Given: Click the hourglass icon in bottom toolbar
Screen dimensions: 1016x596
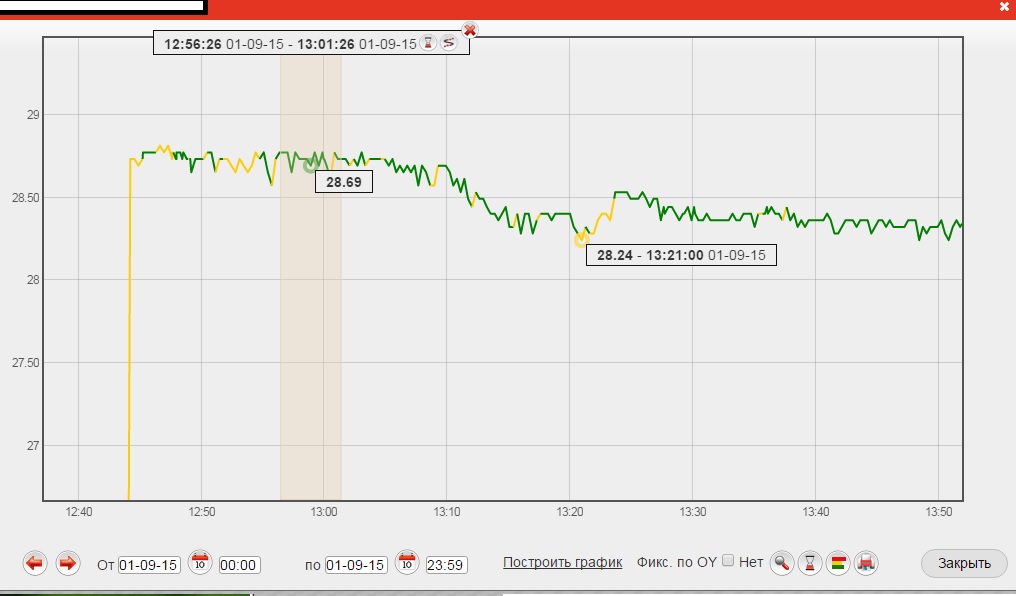Looking at the screenshot, I should coord(811,563).
